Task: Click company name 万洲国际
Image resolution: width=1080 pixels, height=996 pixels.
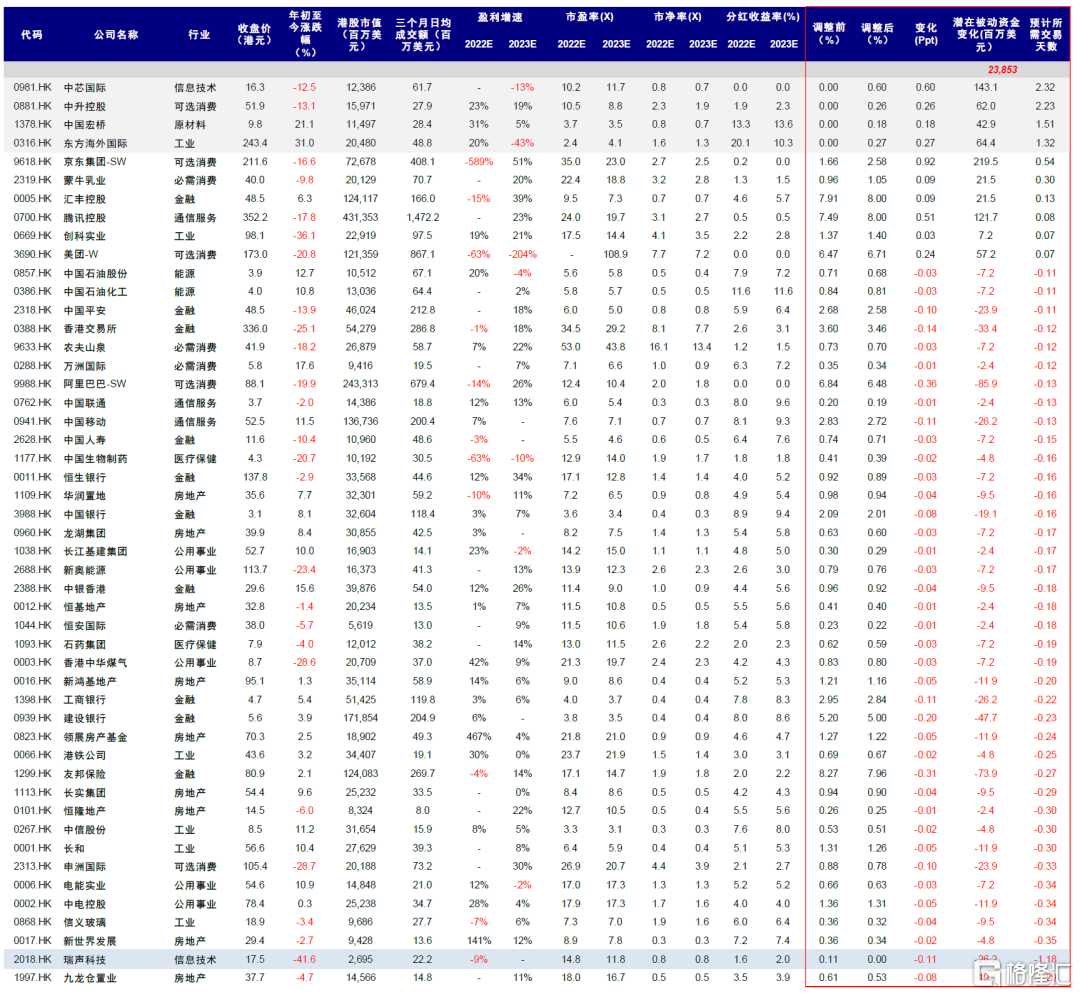Action: [x=85, y=366]
